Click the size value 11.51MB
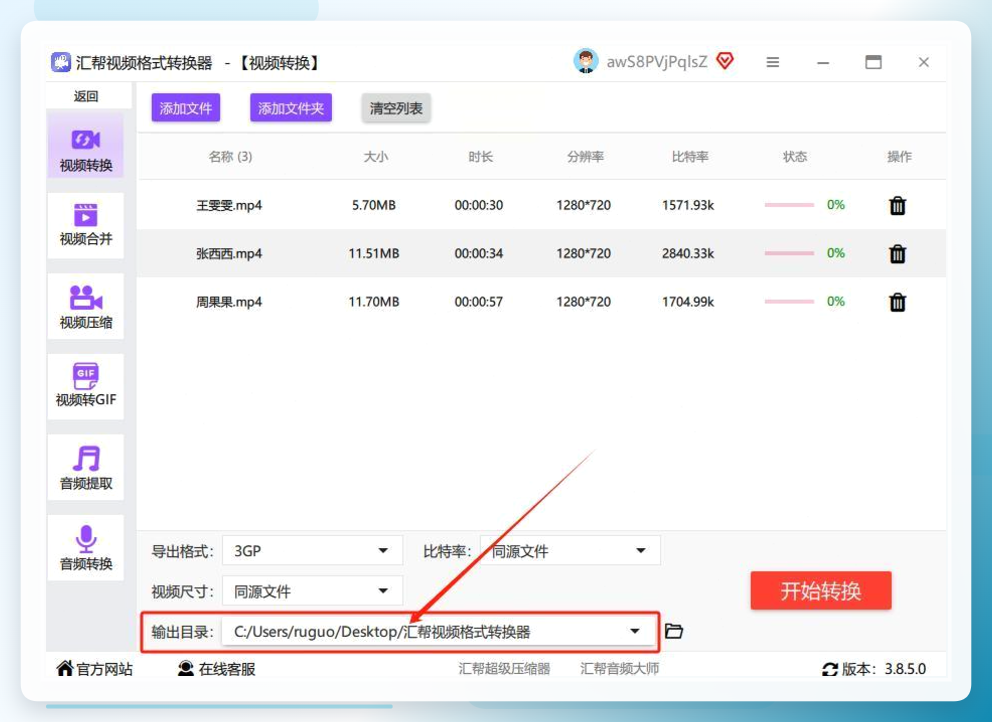Viewport: 992px width, 722px height. [x=374, y=253]
